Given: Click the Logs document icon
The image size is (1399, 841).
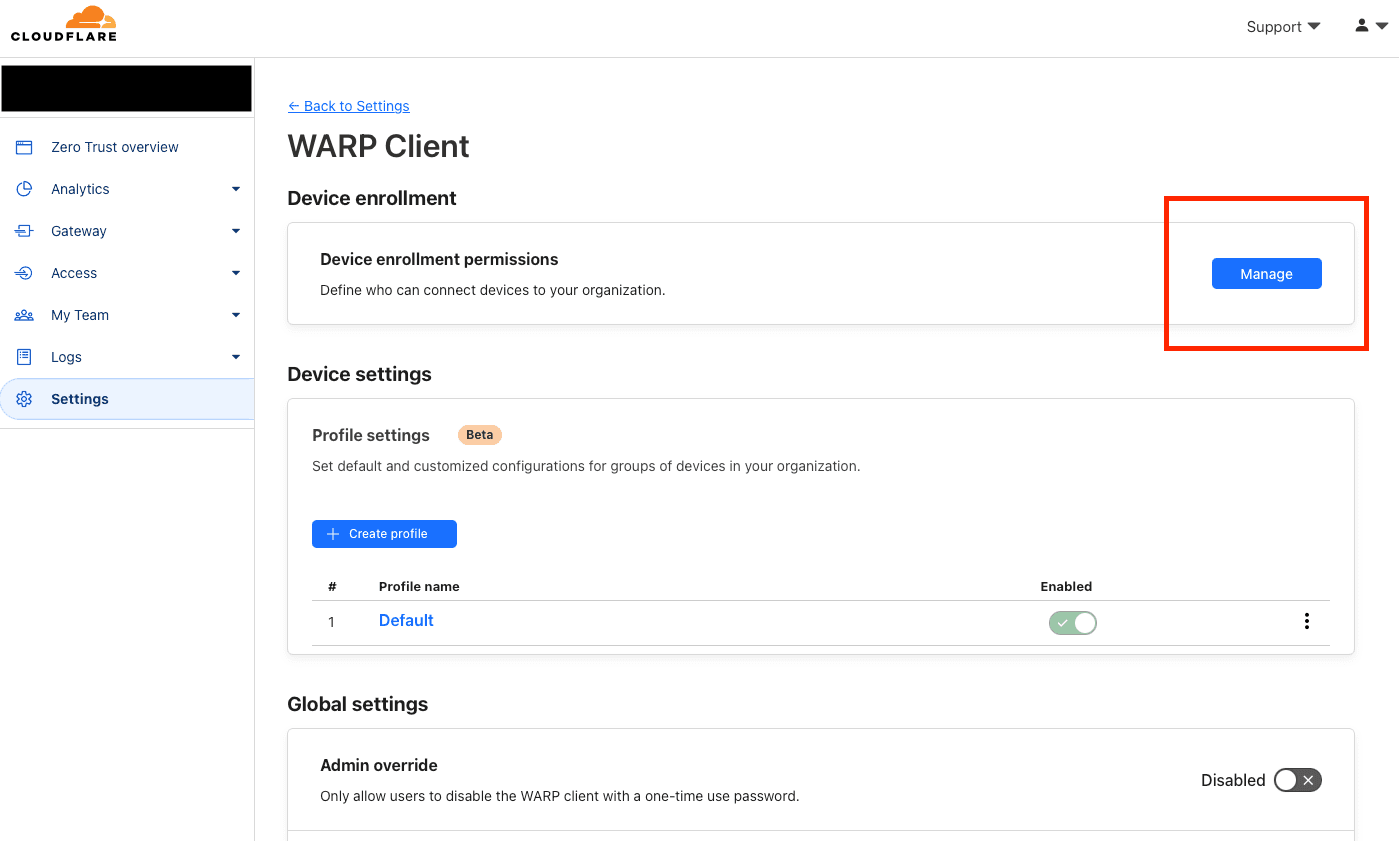Looking at the screenshot, I should pyautogui.click(x=24, y=357).
